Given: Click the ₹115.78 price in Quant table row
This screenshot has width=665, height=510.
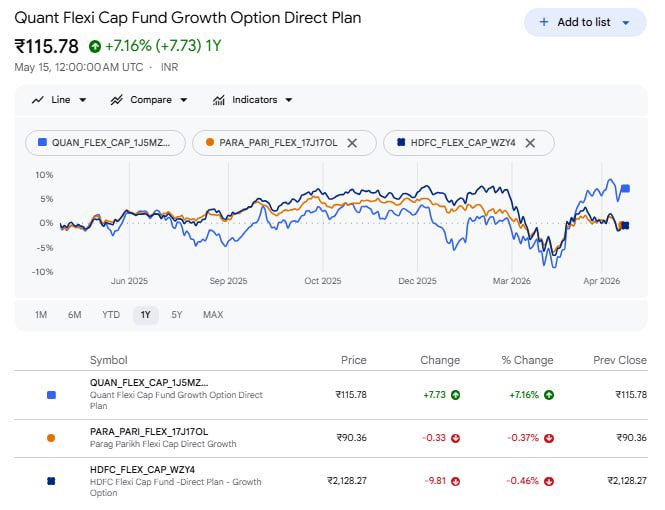Looking at the screenshot, I should tap(351, 395).
